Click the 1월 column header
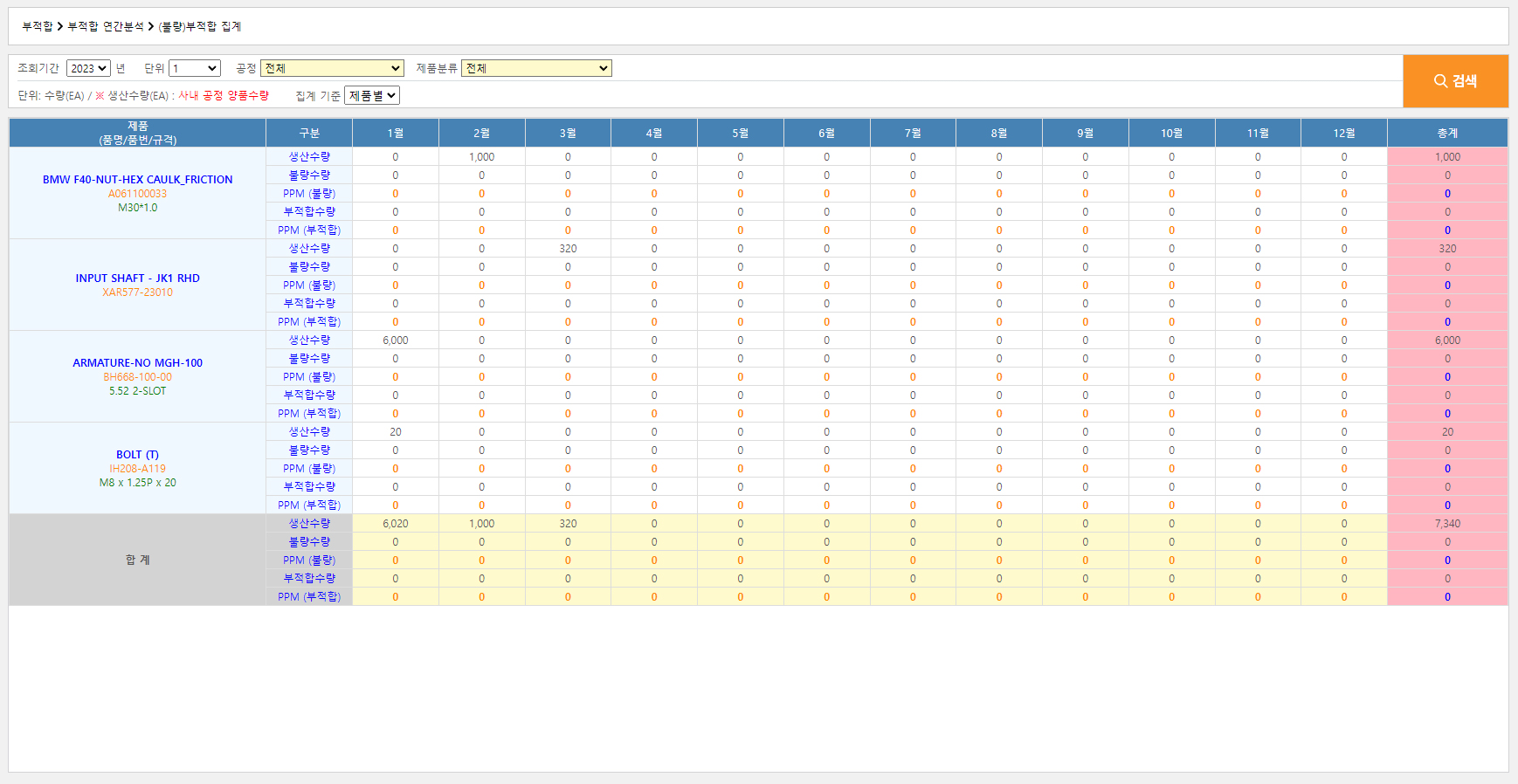This screenshot has width=1518, height=784. point(396,133)
